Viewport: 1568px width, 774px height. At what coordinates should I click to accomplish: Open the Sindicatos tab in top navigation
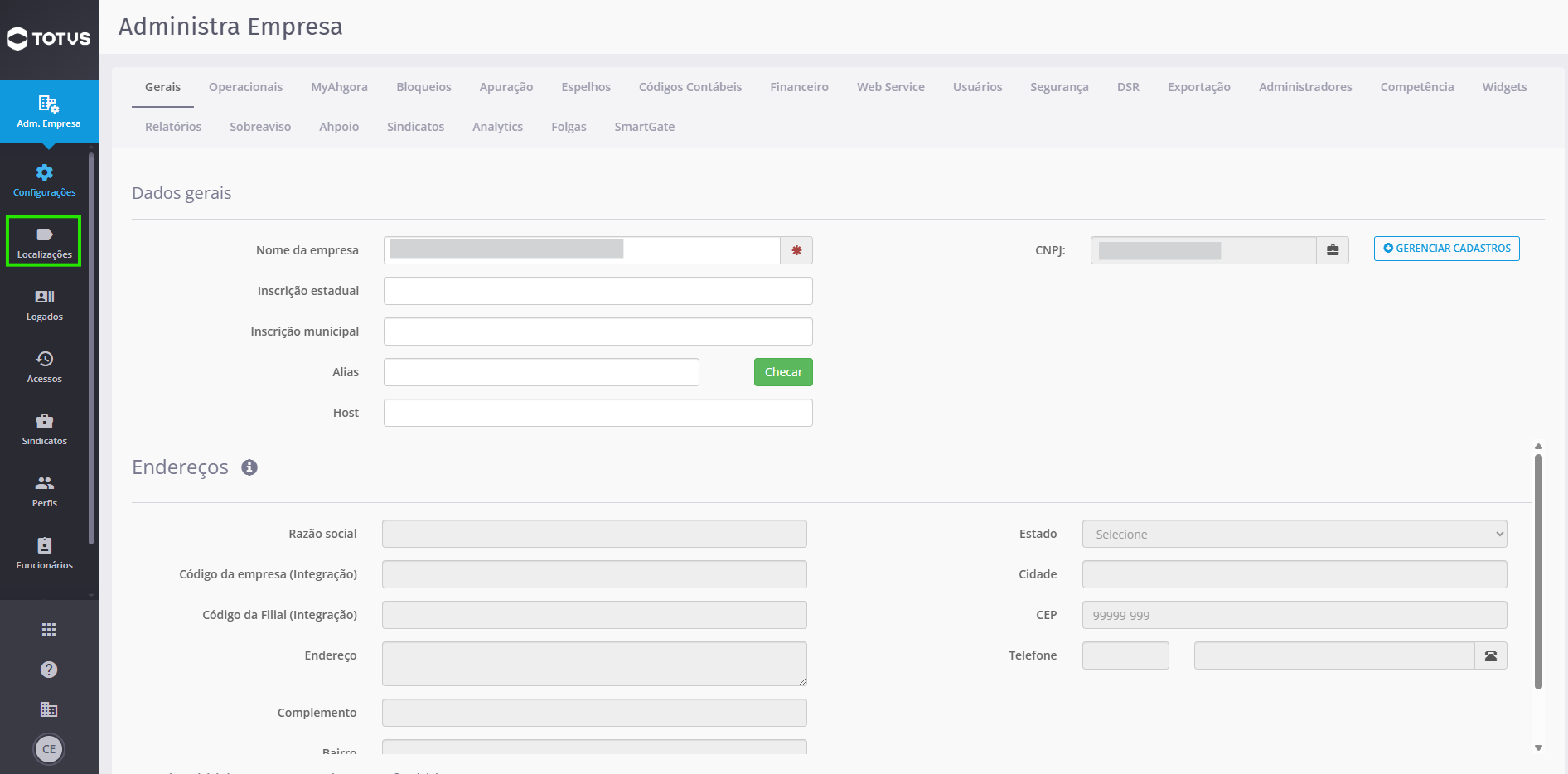(415, 127)
